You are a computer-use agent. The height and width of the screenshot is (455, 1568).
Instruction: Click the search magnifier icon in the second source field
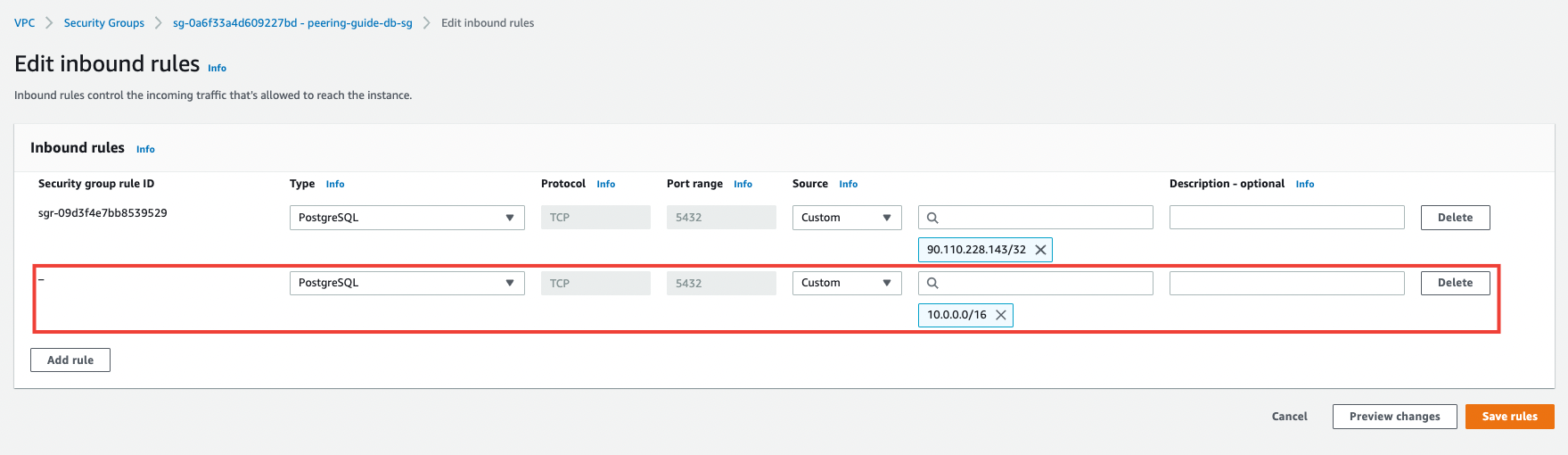tap(932, 283)
